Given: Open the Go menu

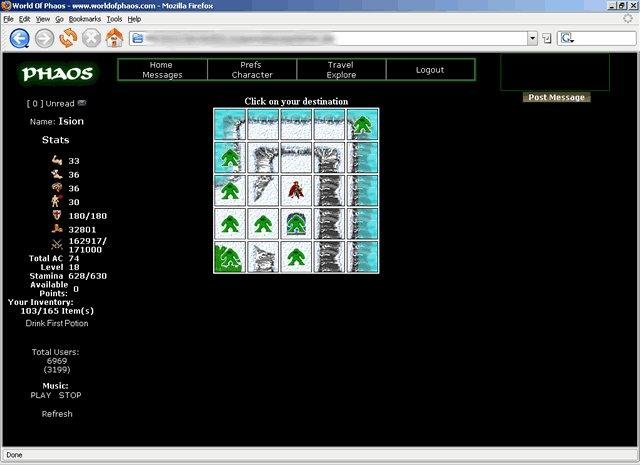Looking at the screenshot, I should [x=59, y=19].
